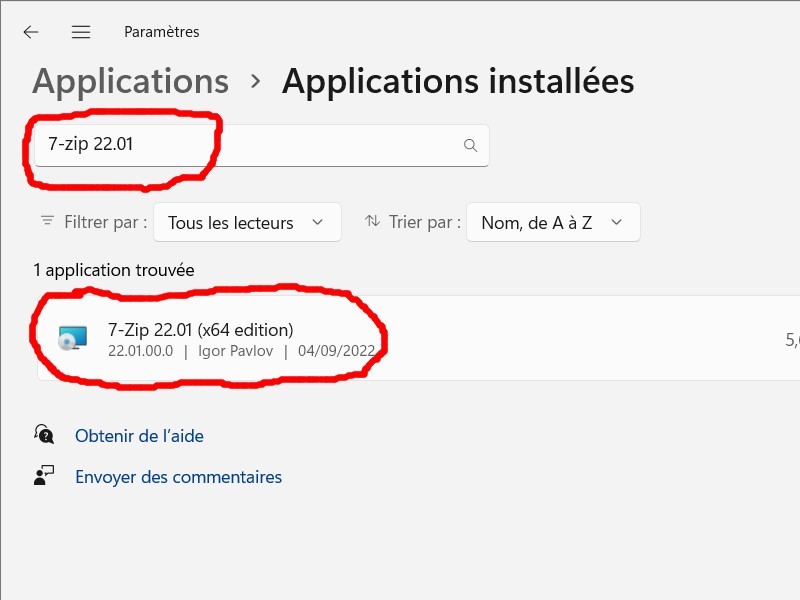Go to the Applications breadcrumb

(x=130, y=81)
